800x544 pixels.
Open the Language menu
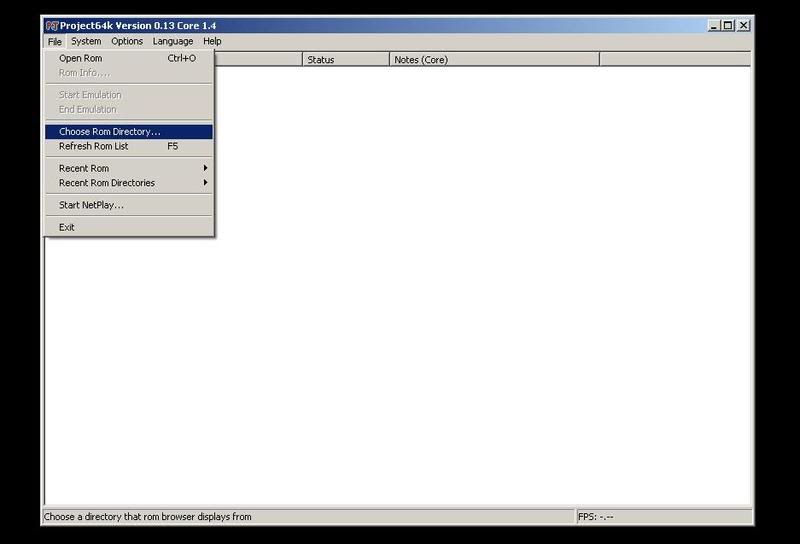(173, 41)
